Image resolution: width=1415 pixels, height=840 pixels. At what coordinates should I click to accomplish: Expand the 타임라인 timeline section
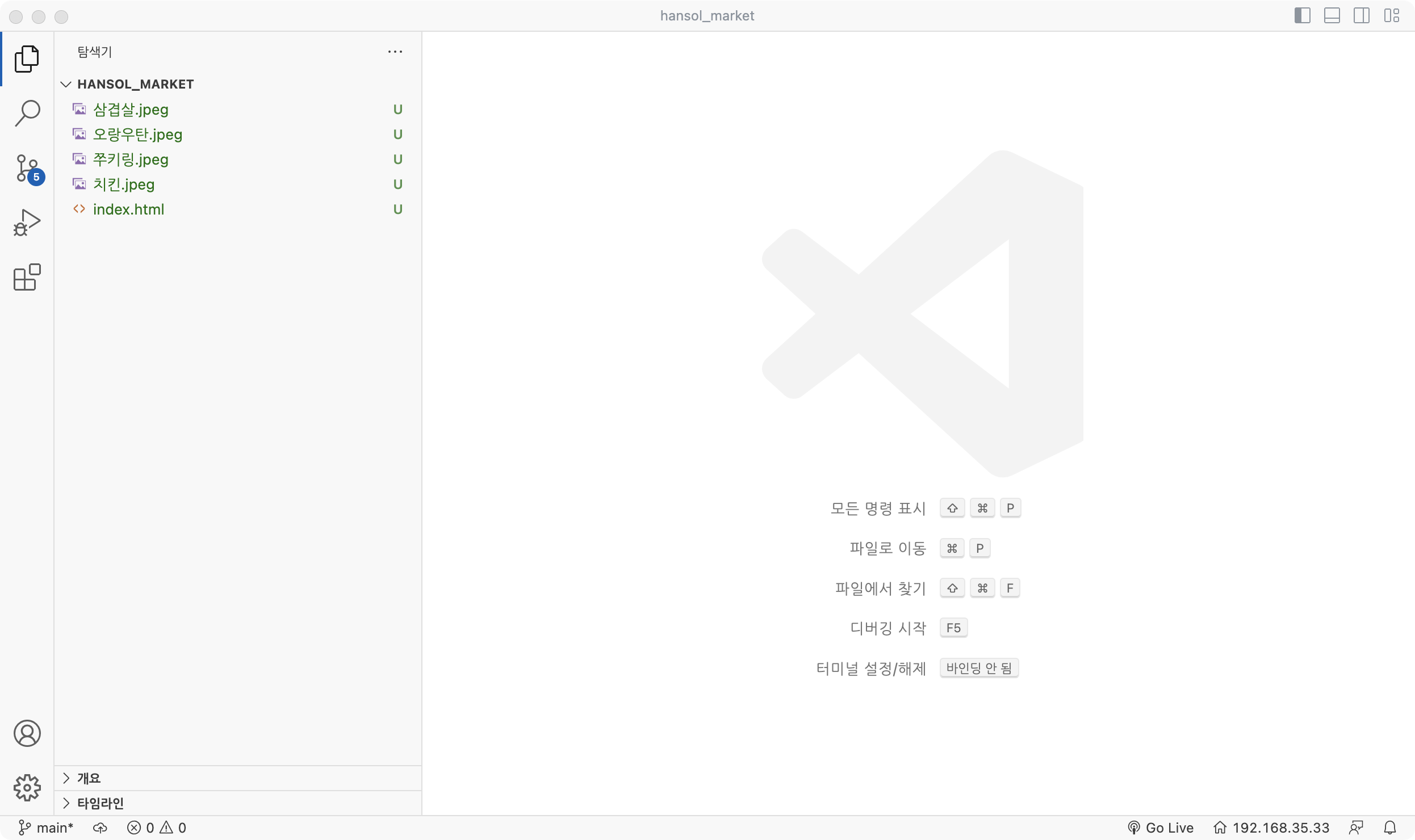click(238, 803)
